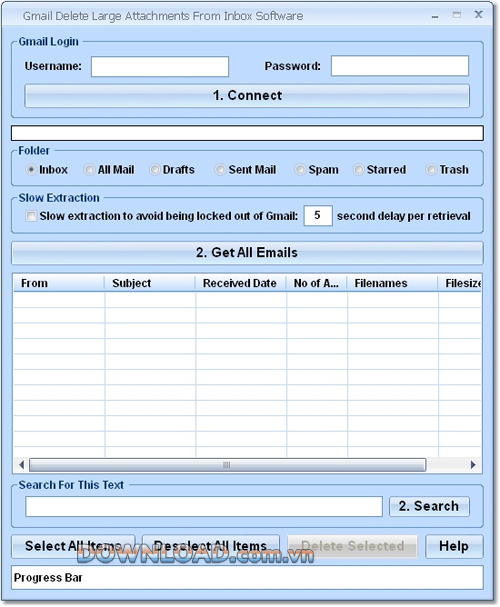The image size is (500, 607).
Task: Enable the slow extraction checkbox
Action: tap(31, 216)
